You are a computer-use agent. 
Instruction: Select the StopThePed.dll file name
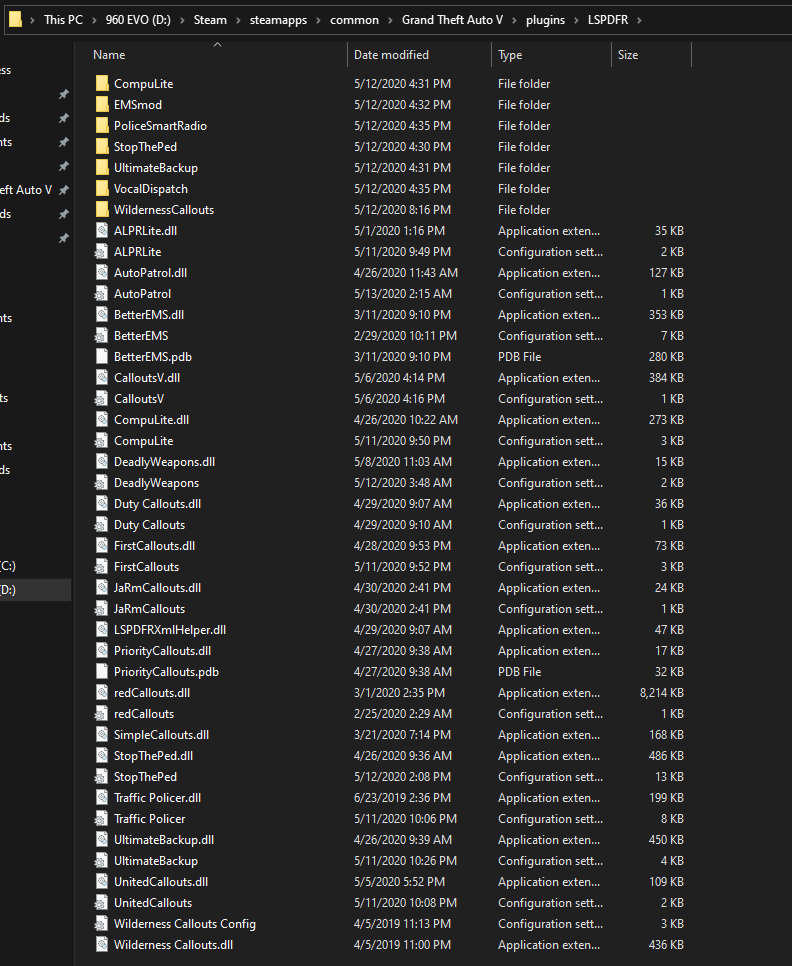pyautogui.click(x=153, y=755)
